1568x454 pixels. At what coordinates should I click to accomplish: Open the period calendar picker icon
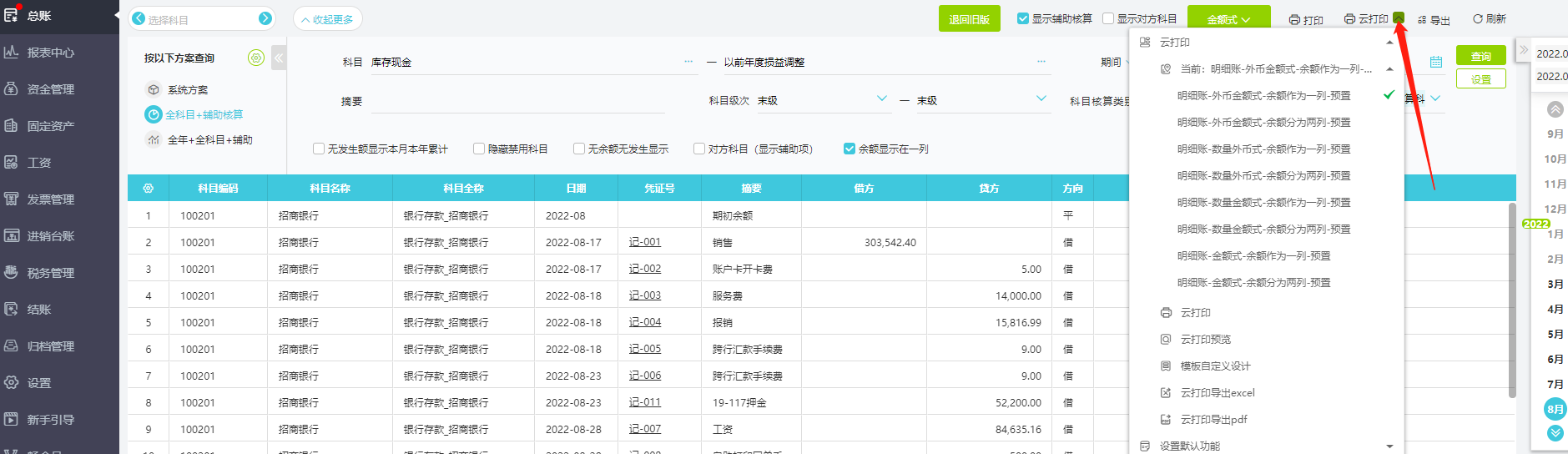pos(1435,62)
